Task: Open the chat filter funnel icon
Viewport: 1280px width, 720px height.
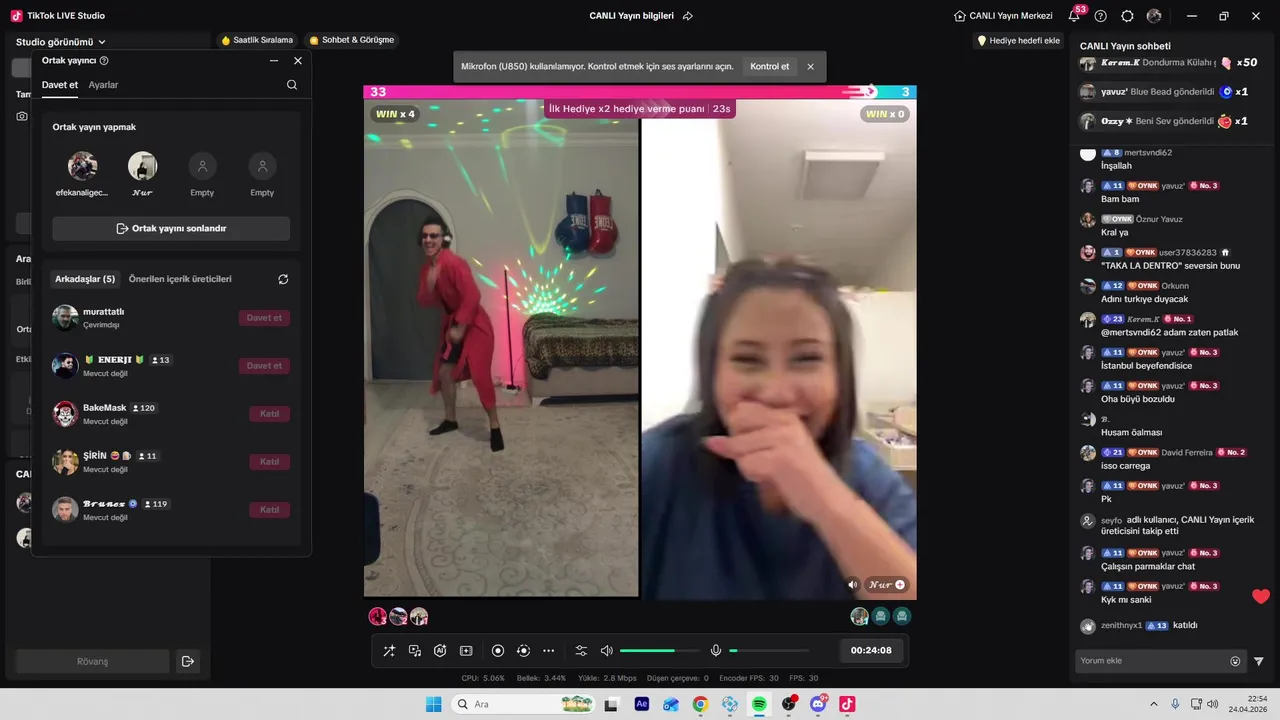Action: coord(1259,661)
